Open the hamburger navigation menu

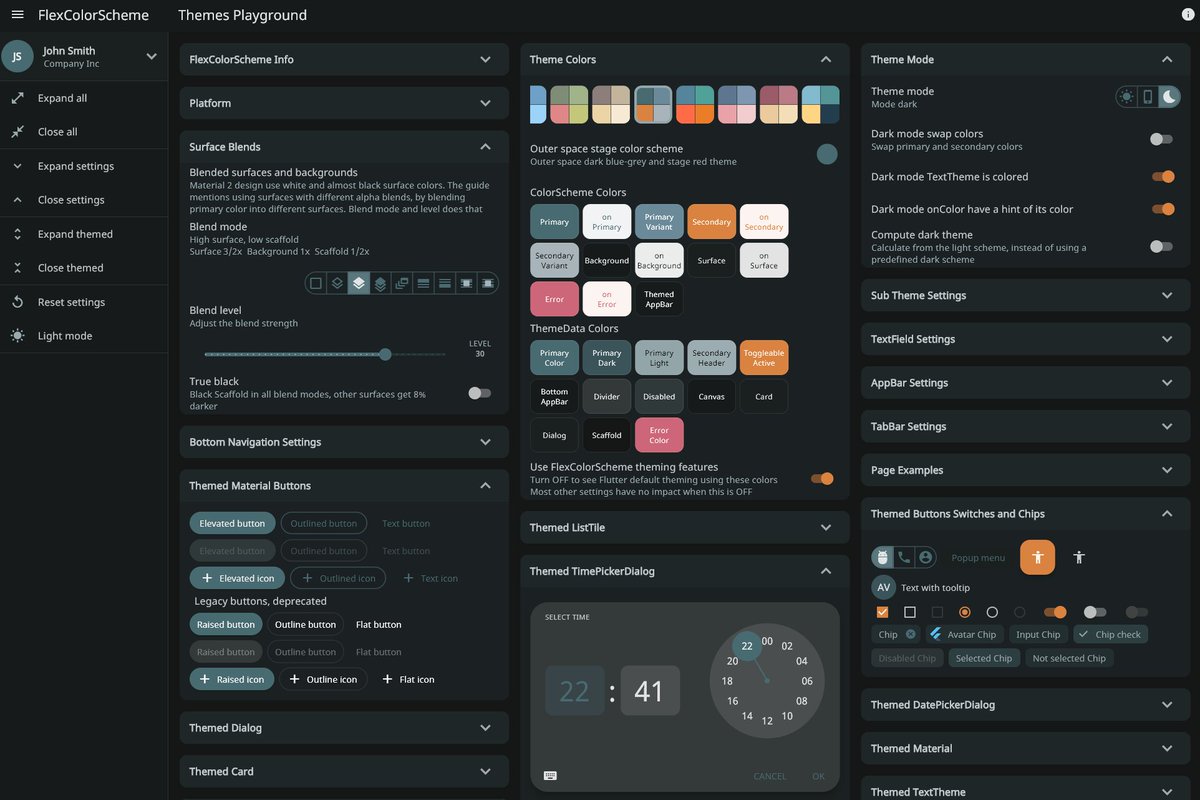point(17,15)
